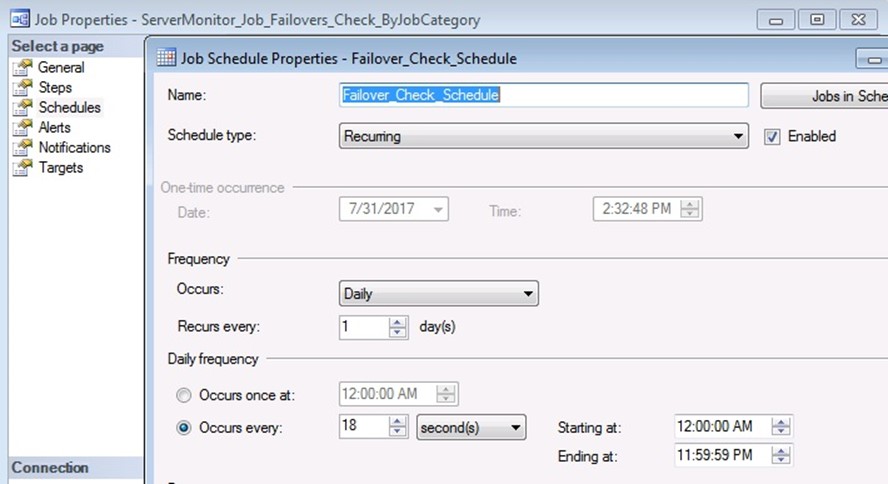This screenshot has width=888, height=484.
Task: Increase the Recurs every days value
Action: point(398,322)
